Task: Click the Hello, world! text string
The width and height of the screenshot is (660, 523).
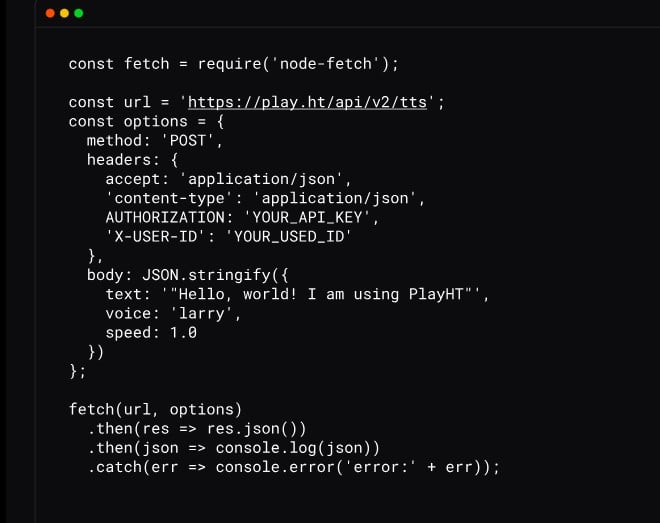Action: point(321,294)
